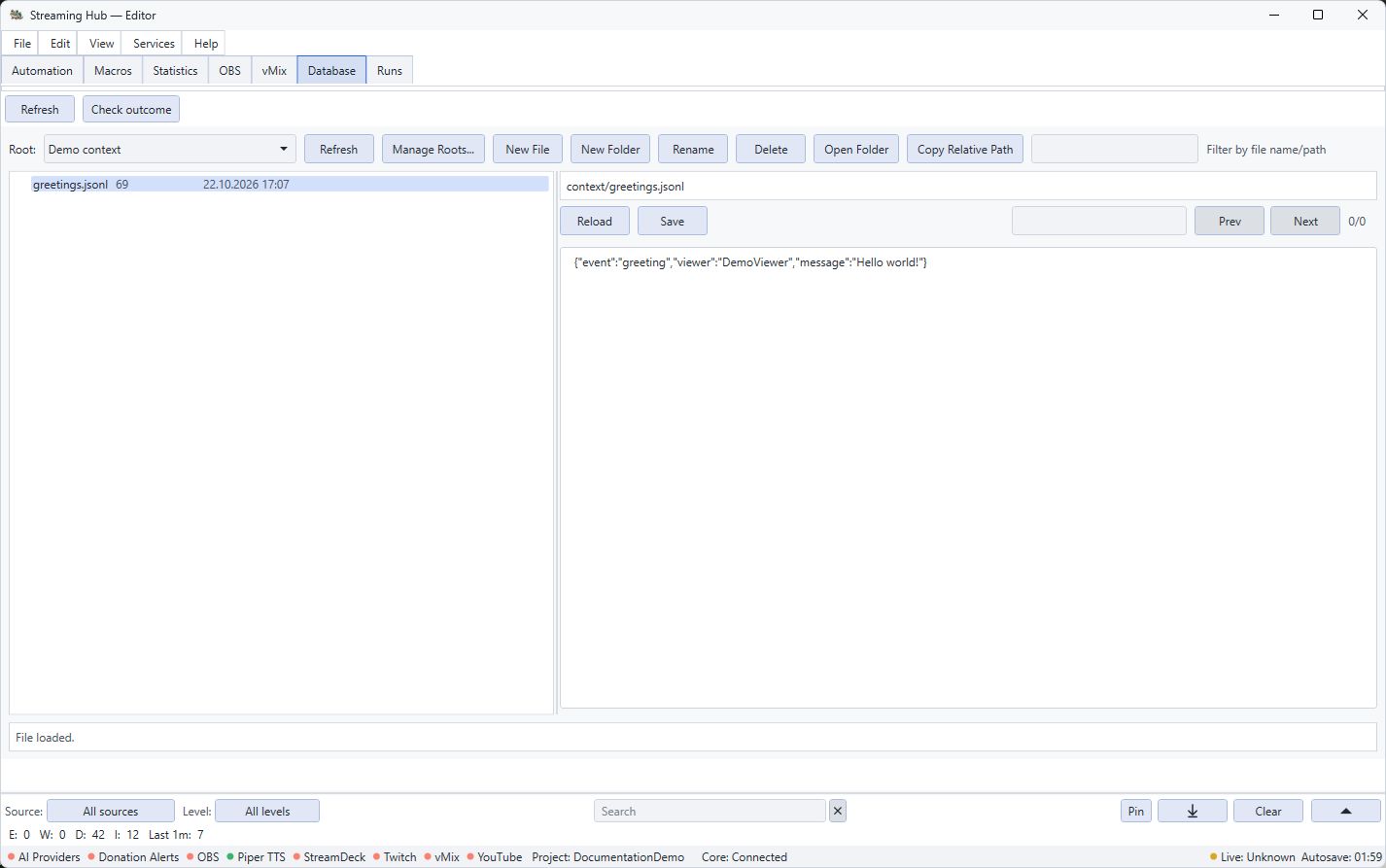The image size is (1386, 868).
Task: Clear the log with the Clear button
Action: tap(1268, 811)
